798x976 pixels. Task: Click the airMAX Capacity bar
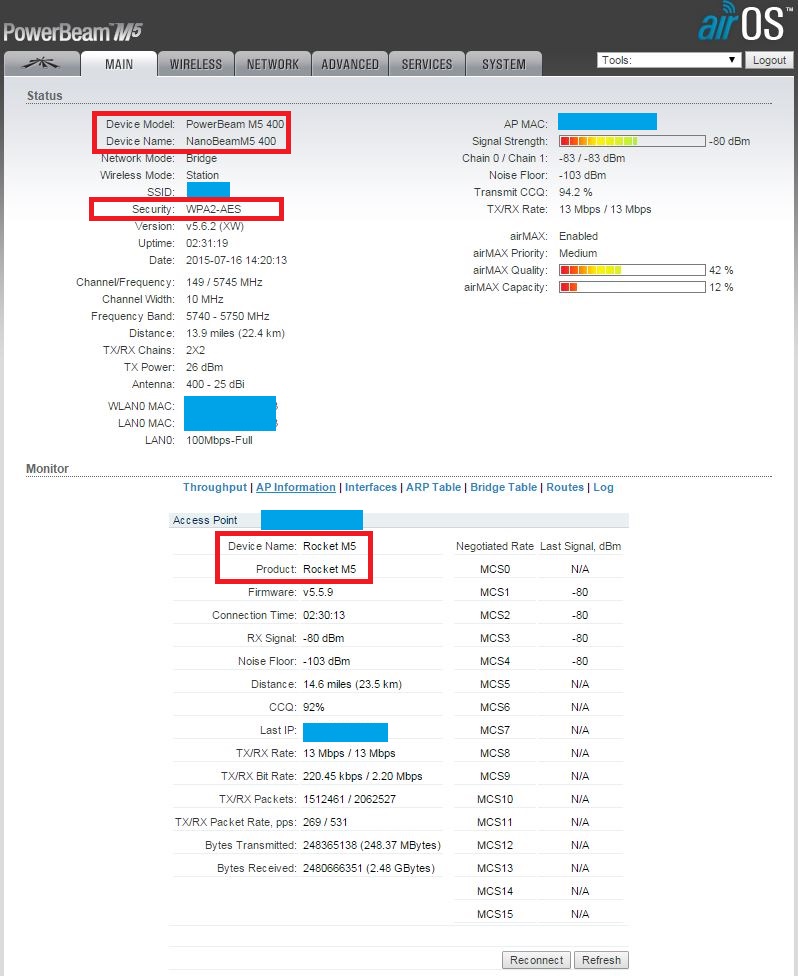pos(632,287)
